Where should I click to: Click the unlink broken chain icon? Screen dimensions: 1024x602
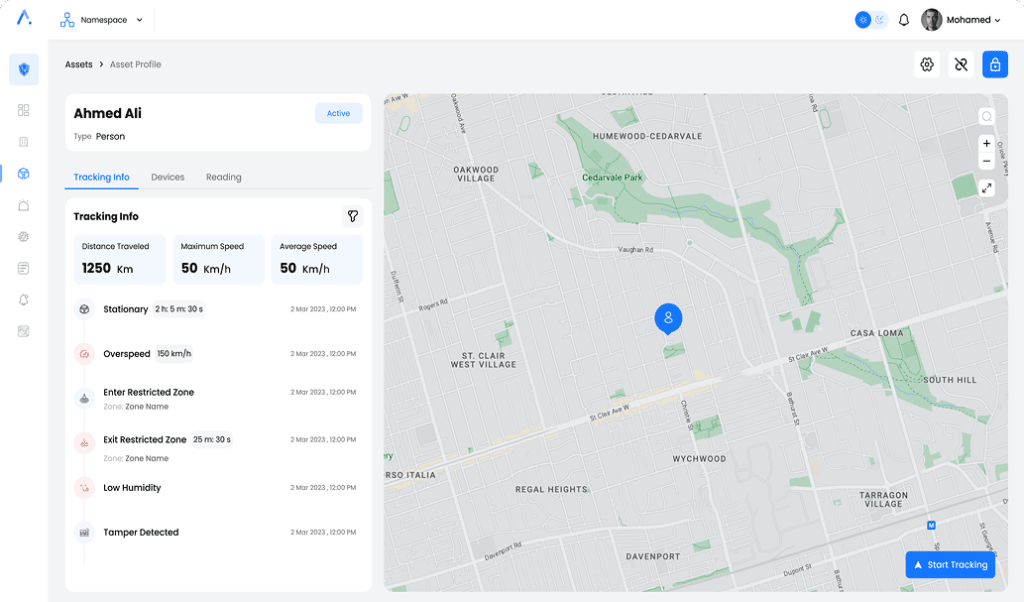(x=961, y=65)
